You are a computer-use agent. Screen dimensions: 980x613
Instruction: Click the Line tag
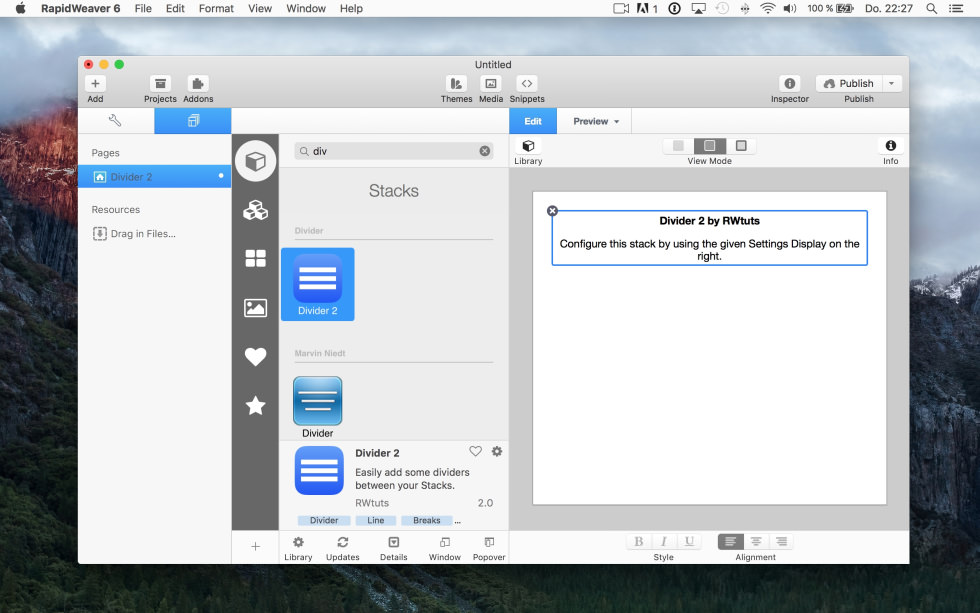coord(376,521)
